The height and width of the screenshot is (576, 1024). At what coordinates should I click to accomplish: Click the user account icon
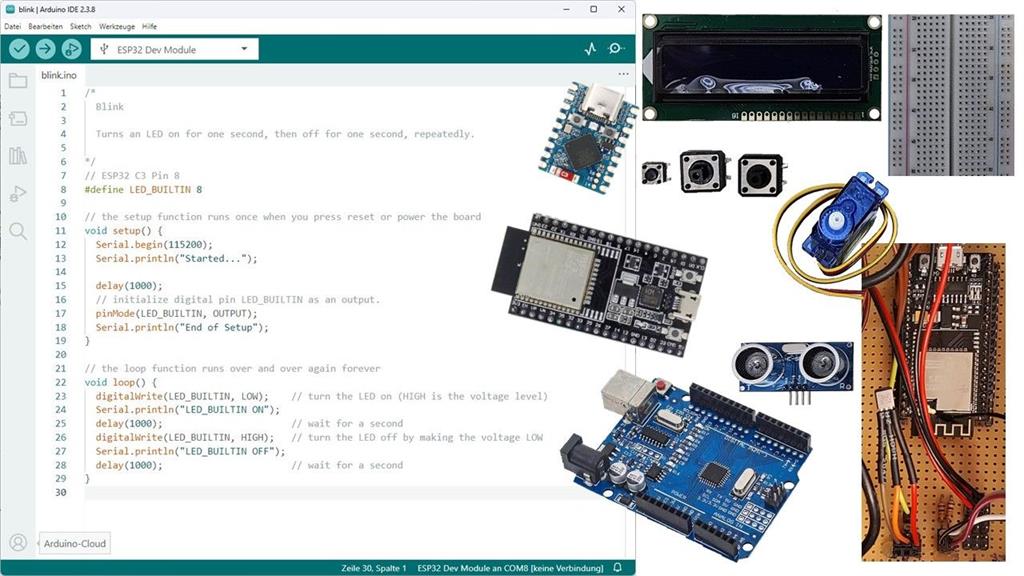click(x=18, y=543)
